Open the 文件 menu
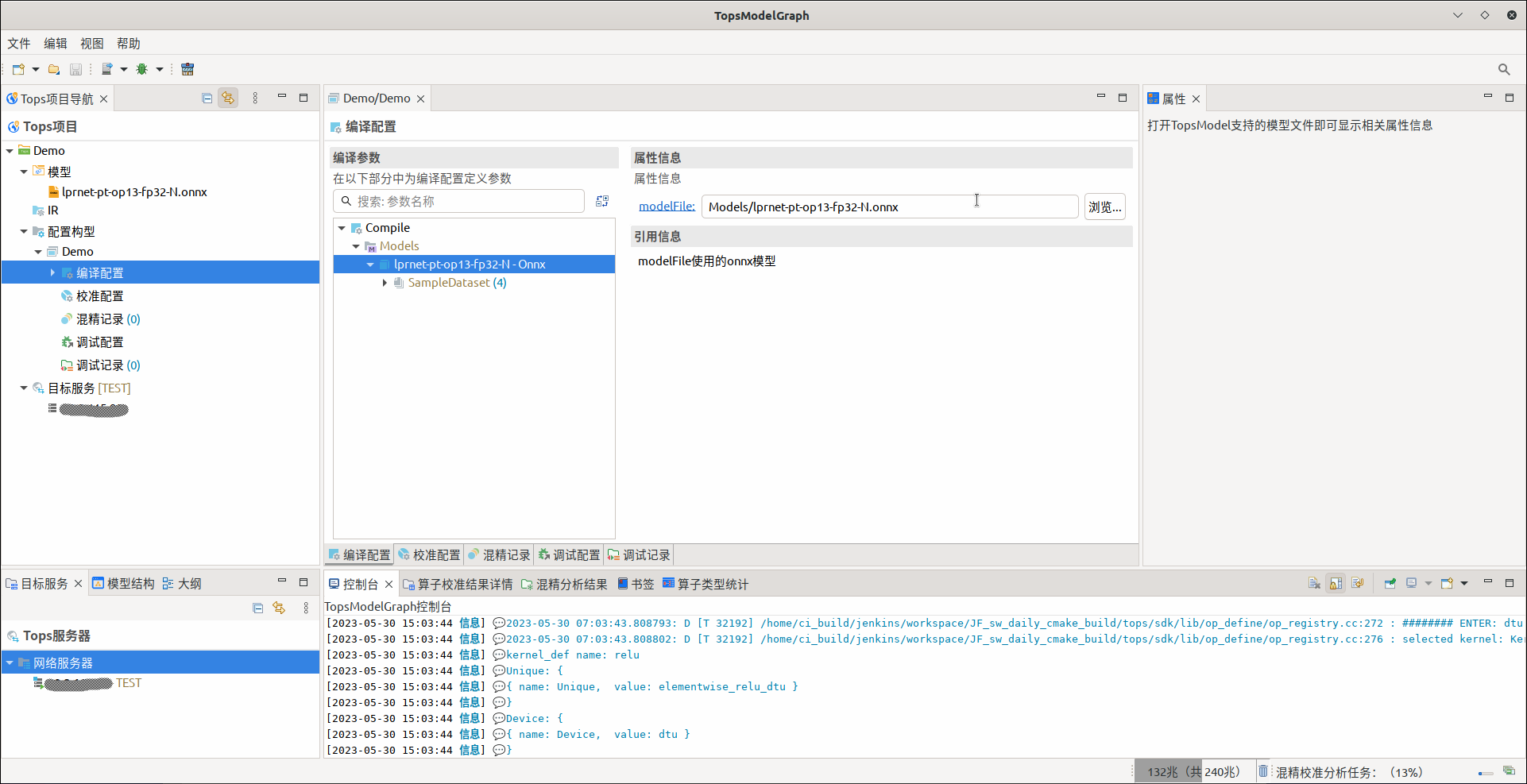The height and width of the screenshot is (784, 1527). coord(19,44)
